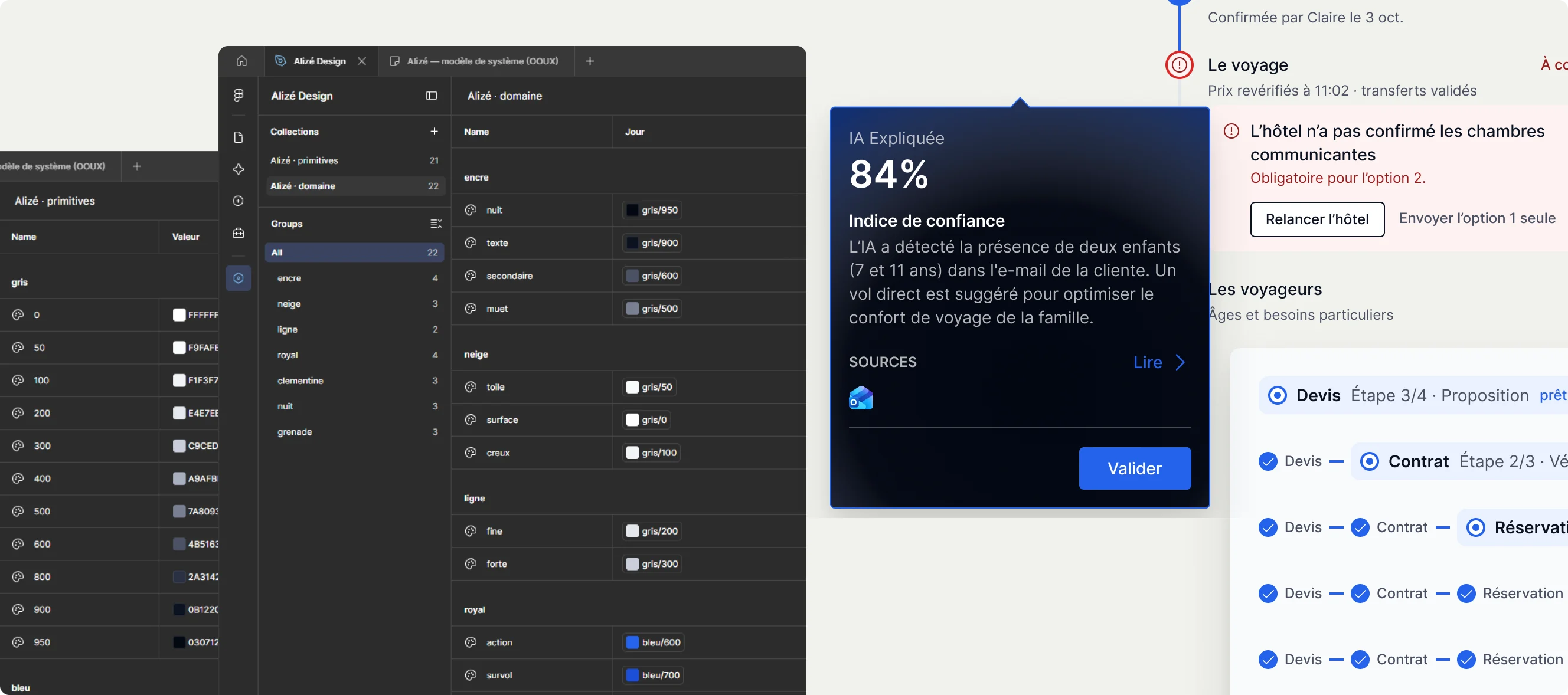The height and width of the screenshot is (695, 1568).
Task: Click the Jour column header
Action: click(634, 132)
